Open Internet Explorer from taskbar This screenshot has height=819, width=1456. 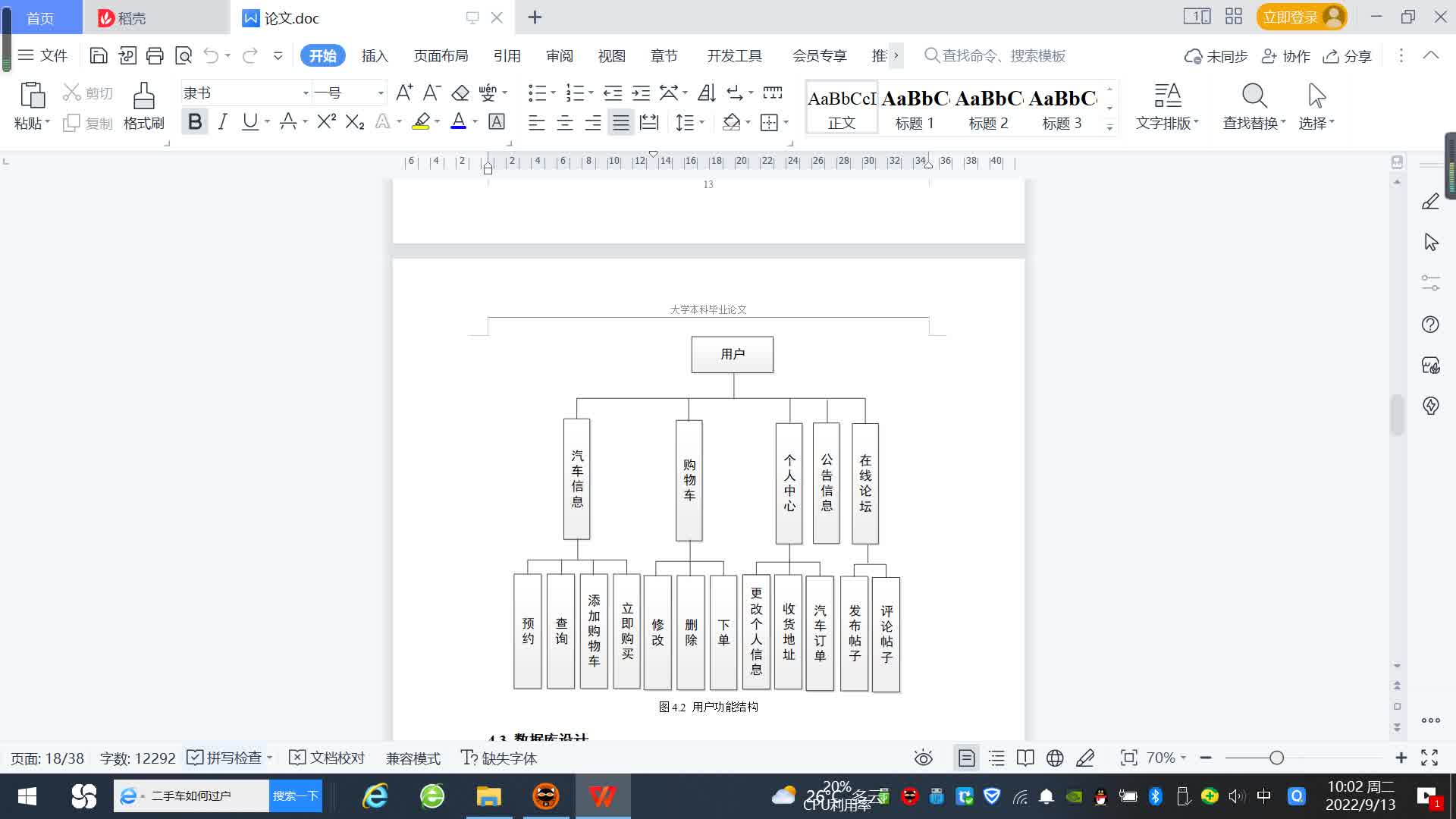pos(375,795)
